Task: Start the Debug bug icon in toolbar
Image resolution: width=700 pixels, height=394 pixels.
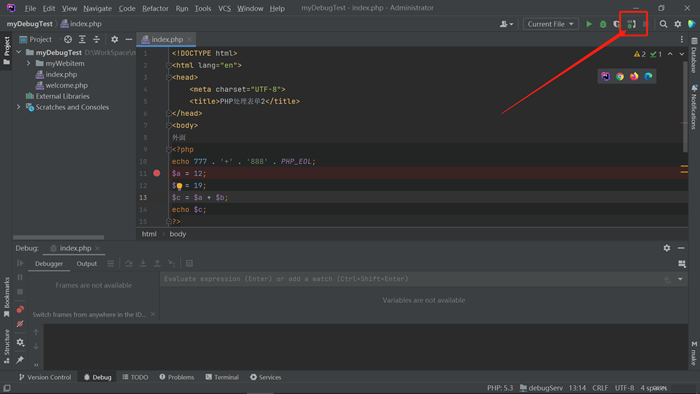Action: 603,24
